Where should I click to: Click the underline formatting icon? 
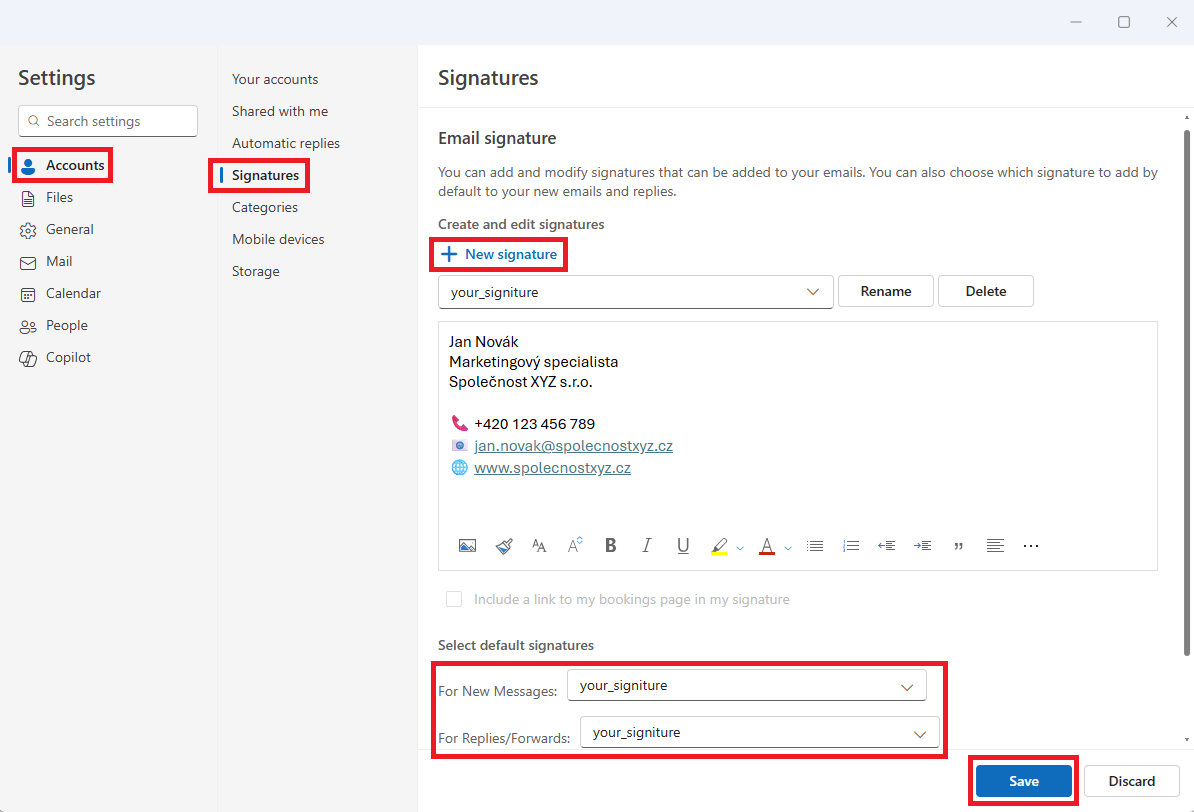[x=683, y=546]
